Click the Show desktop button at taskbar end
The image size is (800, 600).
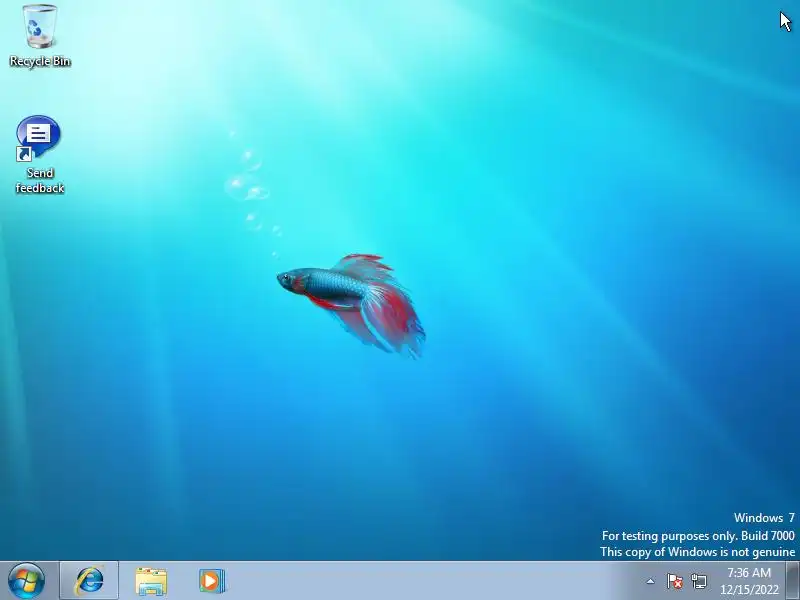pos(792,581)
